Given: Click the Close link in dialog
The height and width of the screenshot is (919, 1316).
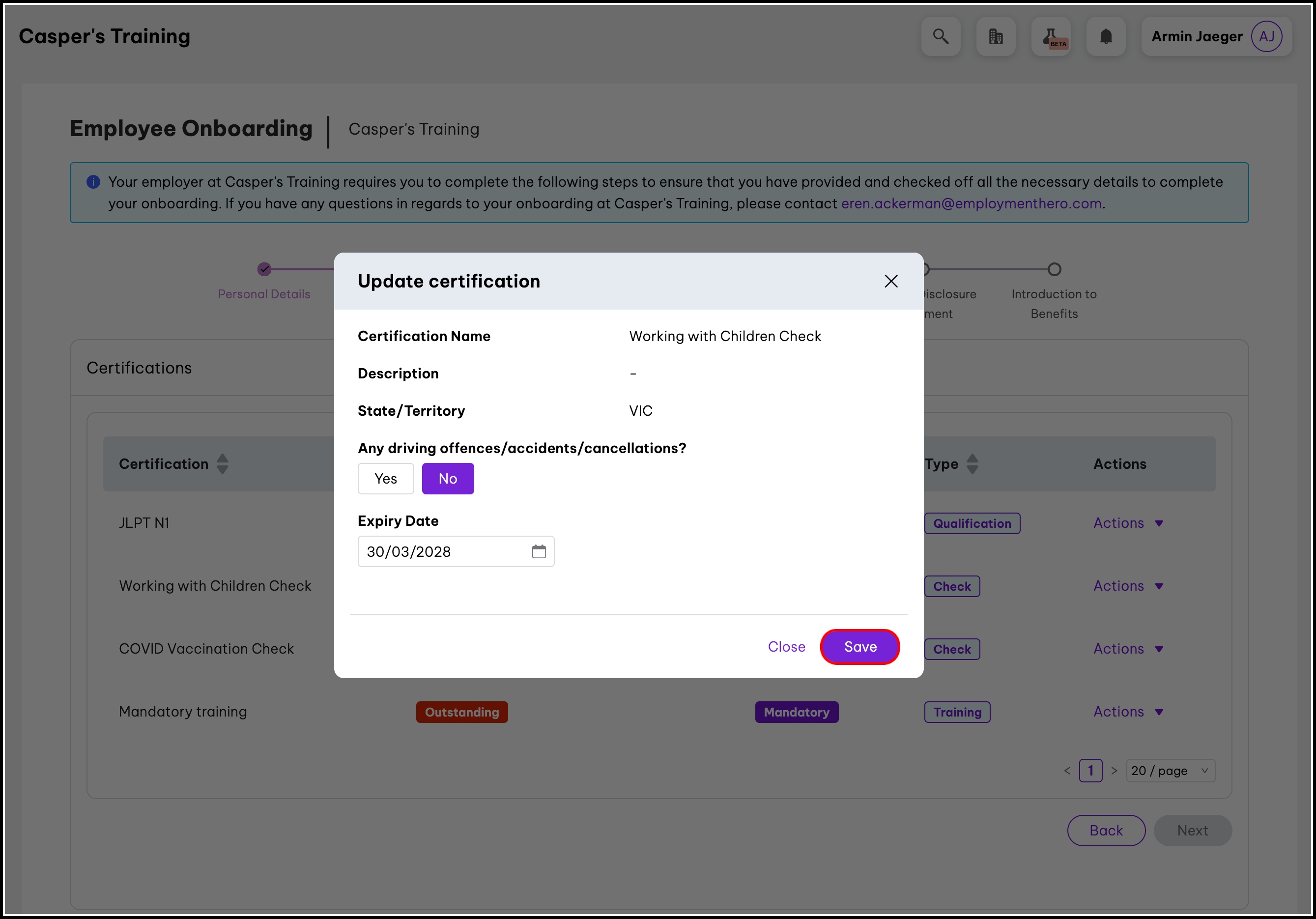Looking at the screenshot, I should click(x=786, y=647).
